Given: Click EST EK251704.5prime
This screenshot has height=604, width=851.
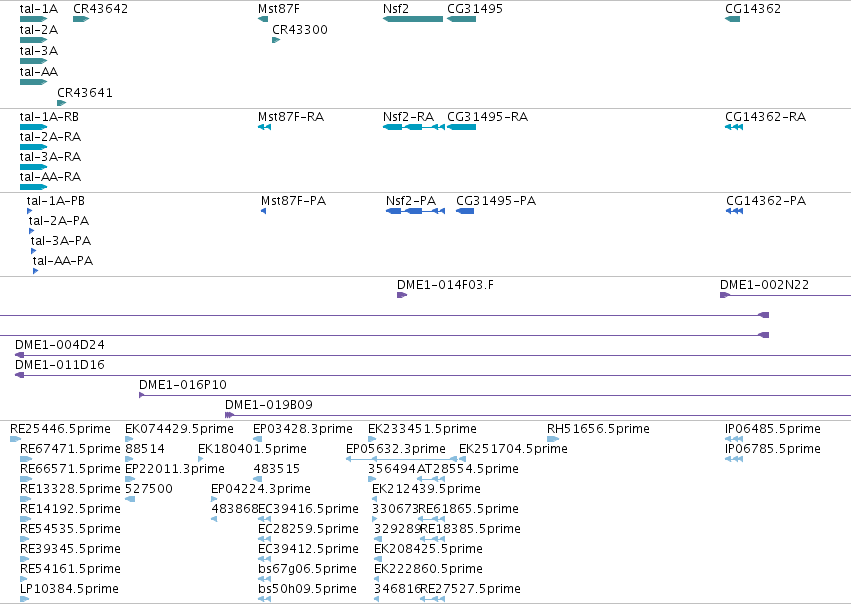Looking at the screenshot, I should pyautogui.click(x=513, y=449).
